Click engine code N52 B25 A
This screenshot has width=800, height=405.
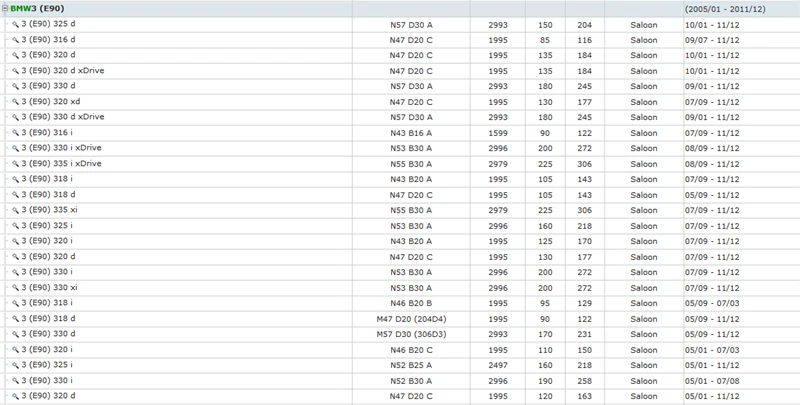(x=411, y=366)
